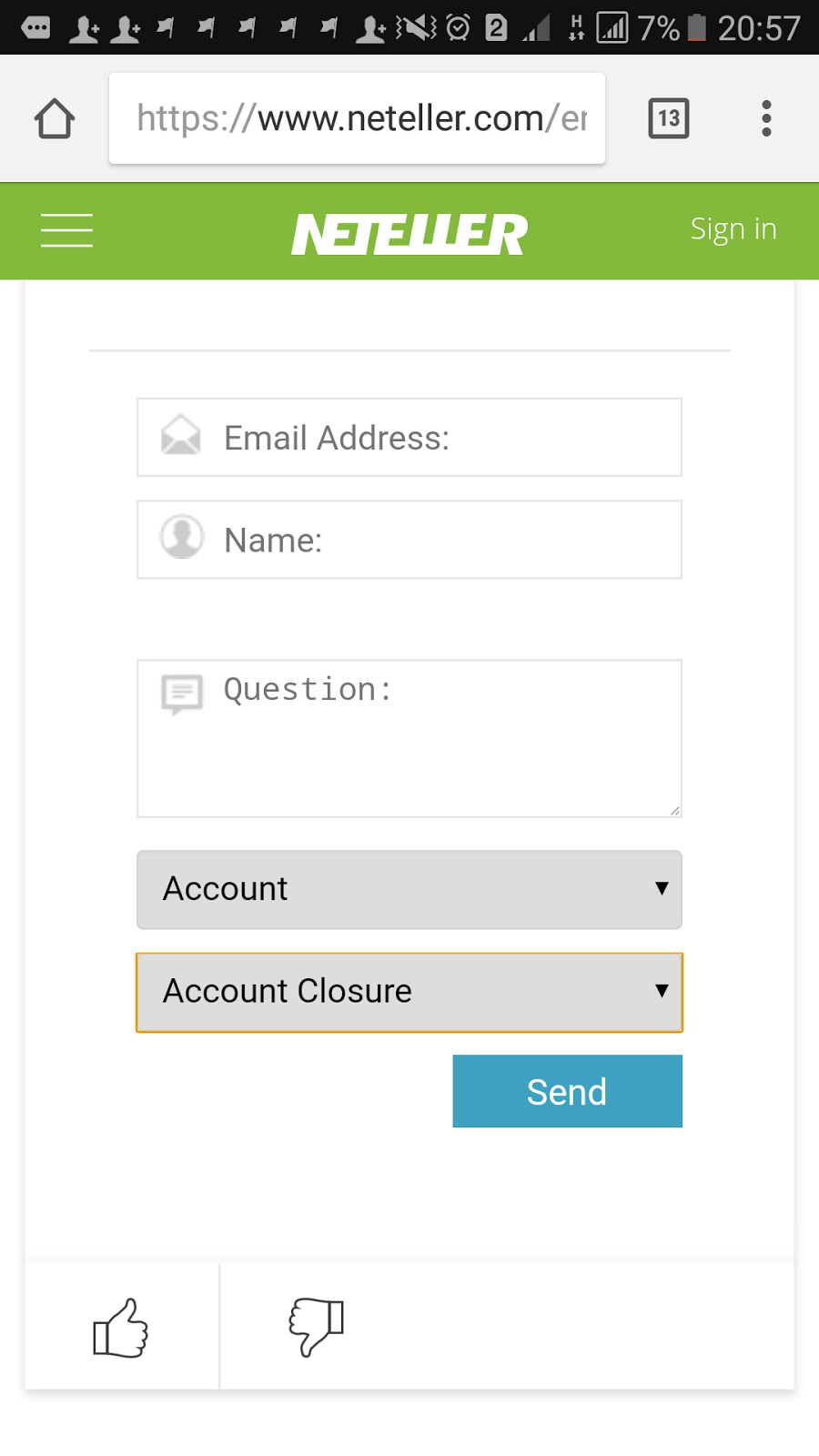This screenshot has height=1456, width=819.
Task: Open the Account category dropdown
Action: click(x=409, y=889)
